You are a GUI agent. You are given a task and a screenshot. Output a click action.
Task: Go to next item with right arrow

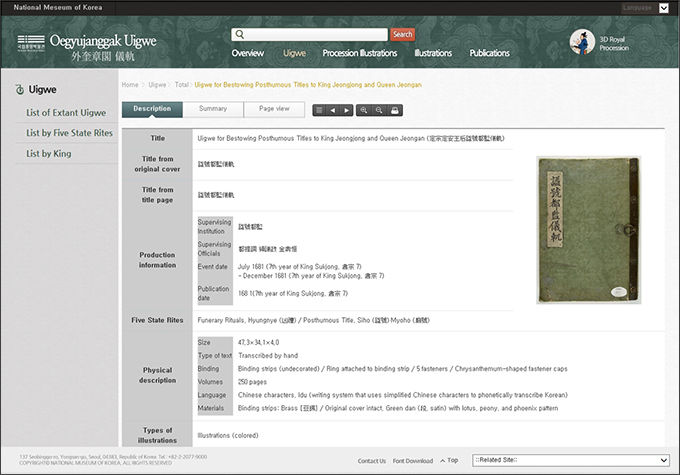pos(346,110)
